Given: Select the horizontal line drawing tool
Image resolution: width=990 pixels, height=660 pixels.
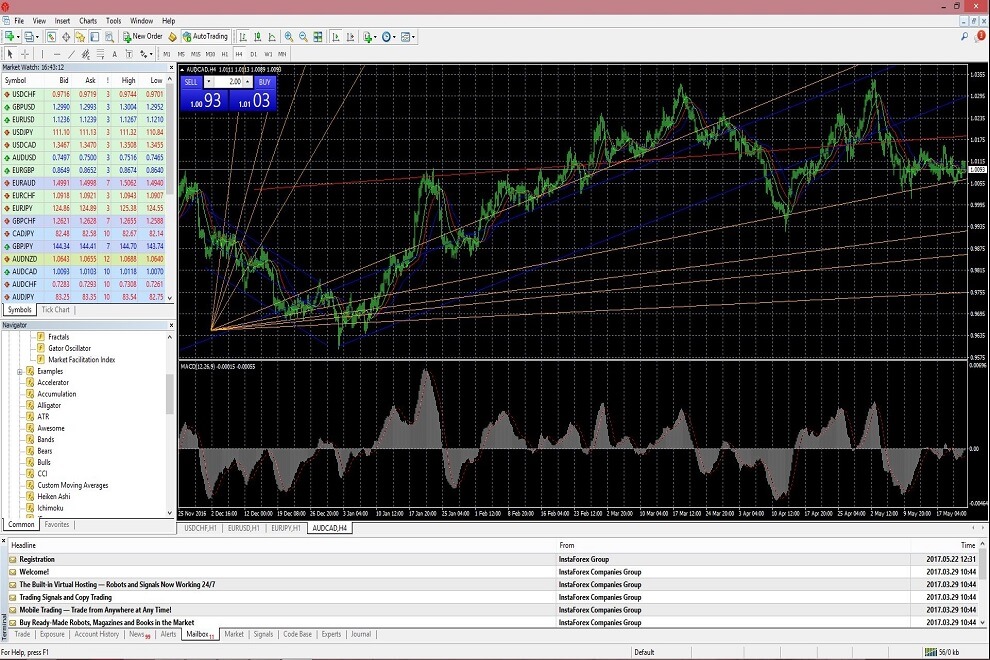Looking at the screenshot, I should pyautogui.click(x=57, y=54).
